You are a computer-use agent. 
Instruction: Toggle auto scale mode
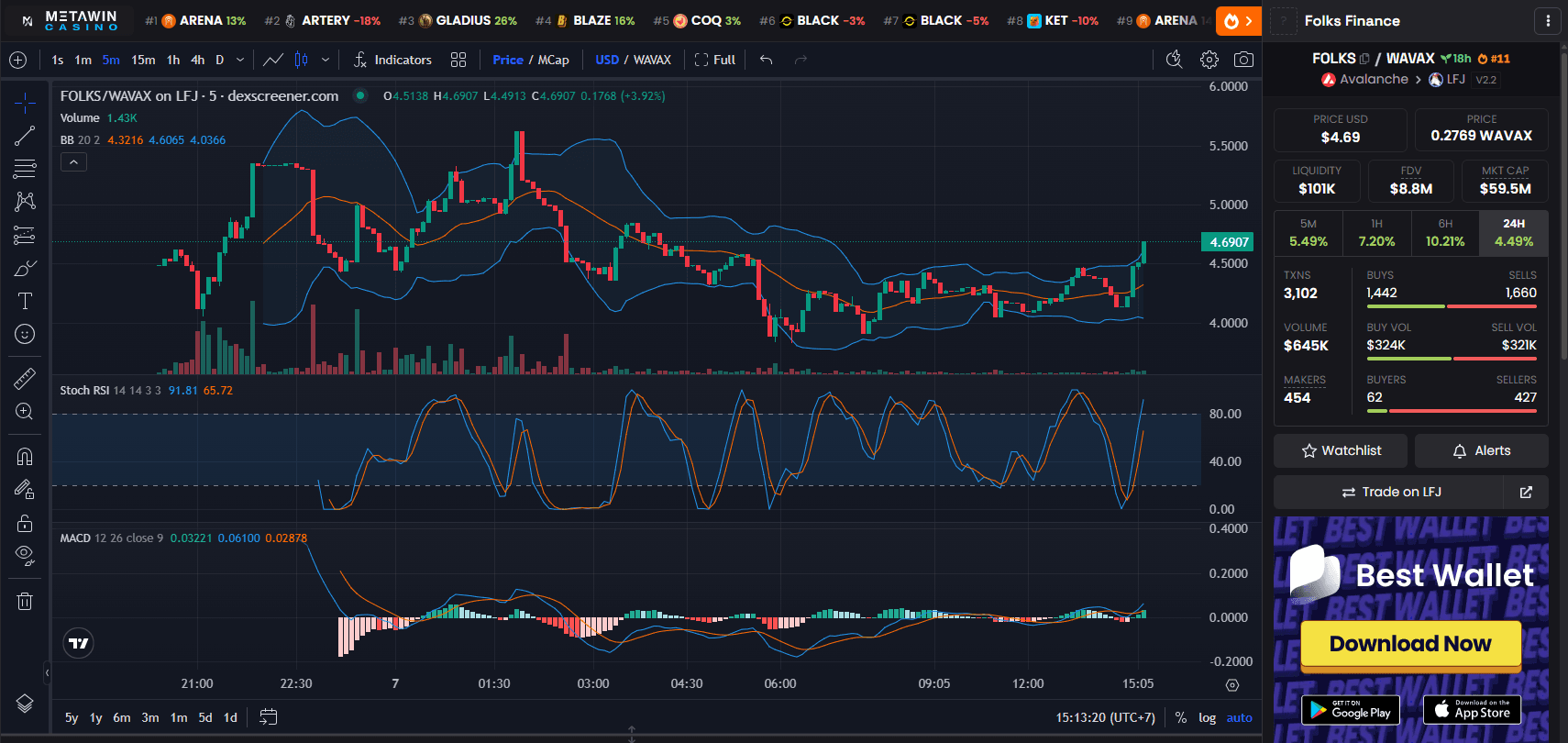pos(1239,717)
